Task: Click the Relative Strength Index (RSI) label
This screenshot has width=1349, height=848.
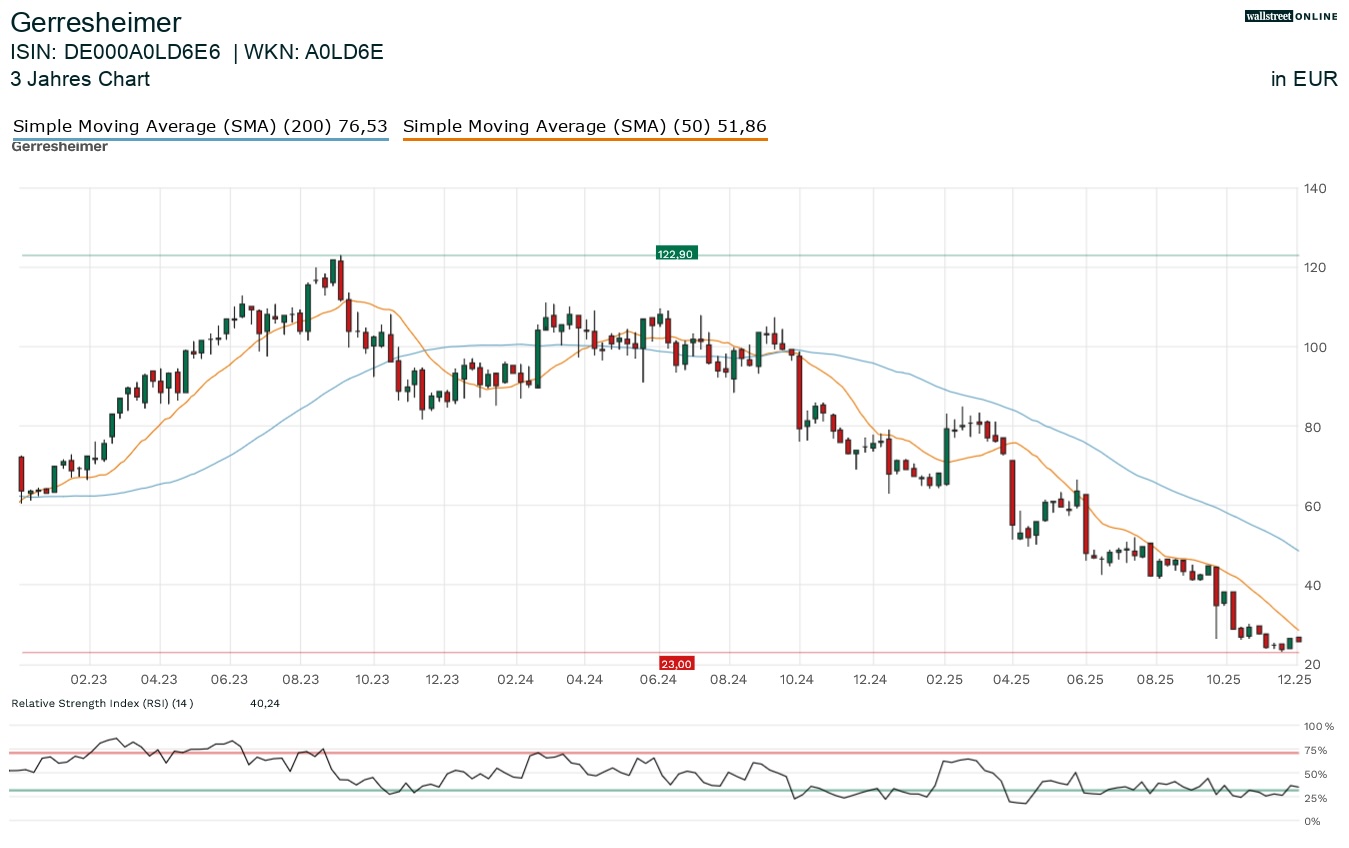Action: [x=102, y=703]
